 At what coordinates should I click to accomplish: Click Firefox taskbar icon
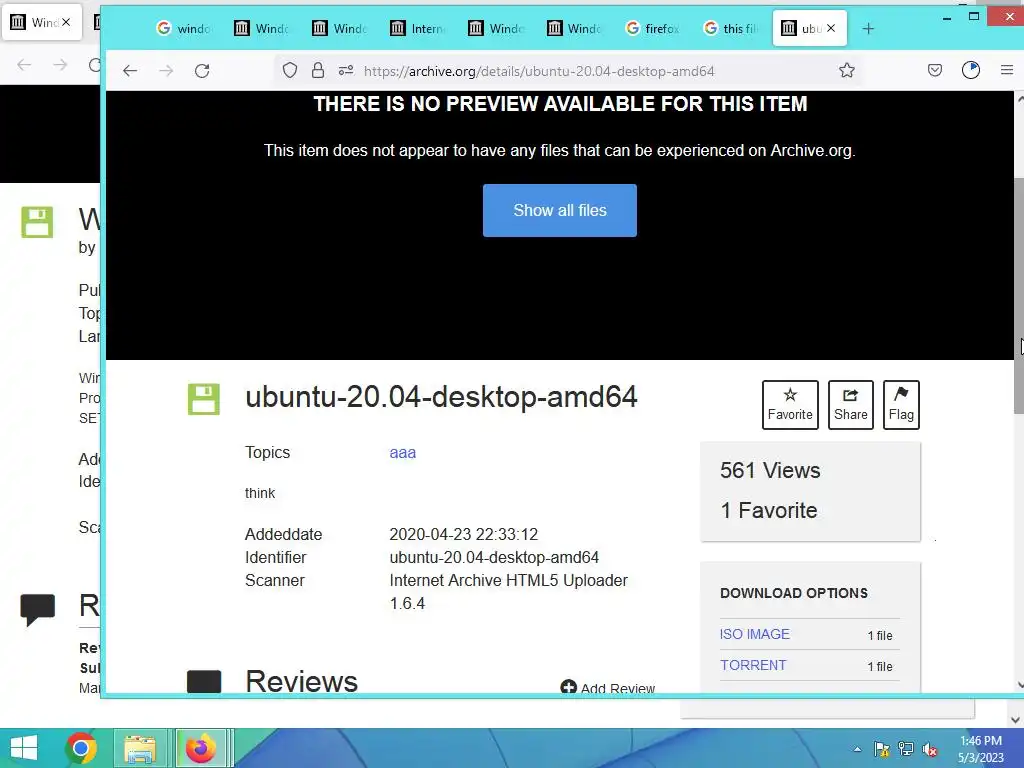coord(200,748)
